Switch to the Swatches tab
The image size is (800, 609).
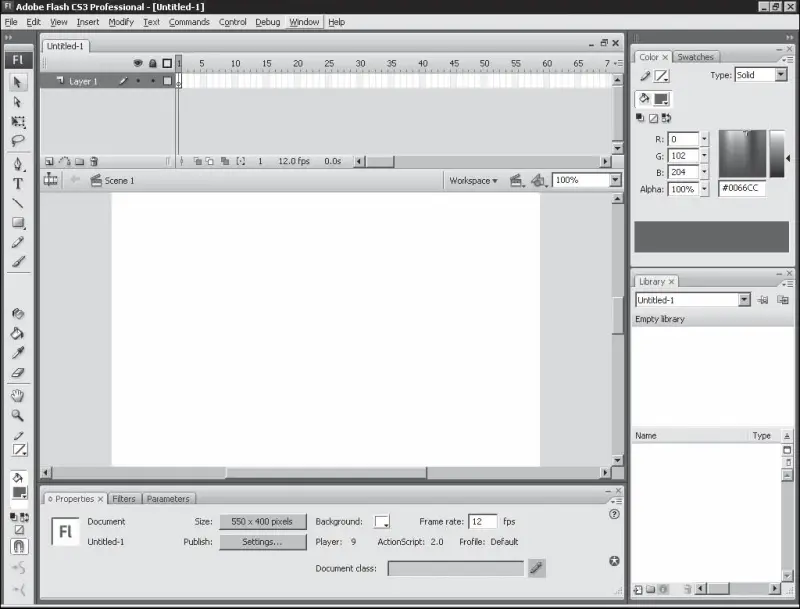[x=694, y=57]
